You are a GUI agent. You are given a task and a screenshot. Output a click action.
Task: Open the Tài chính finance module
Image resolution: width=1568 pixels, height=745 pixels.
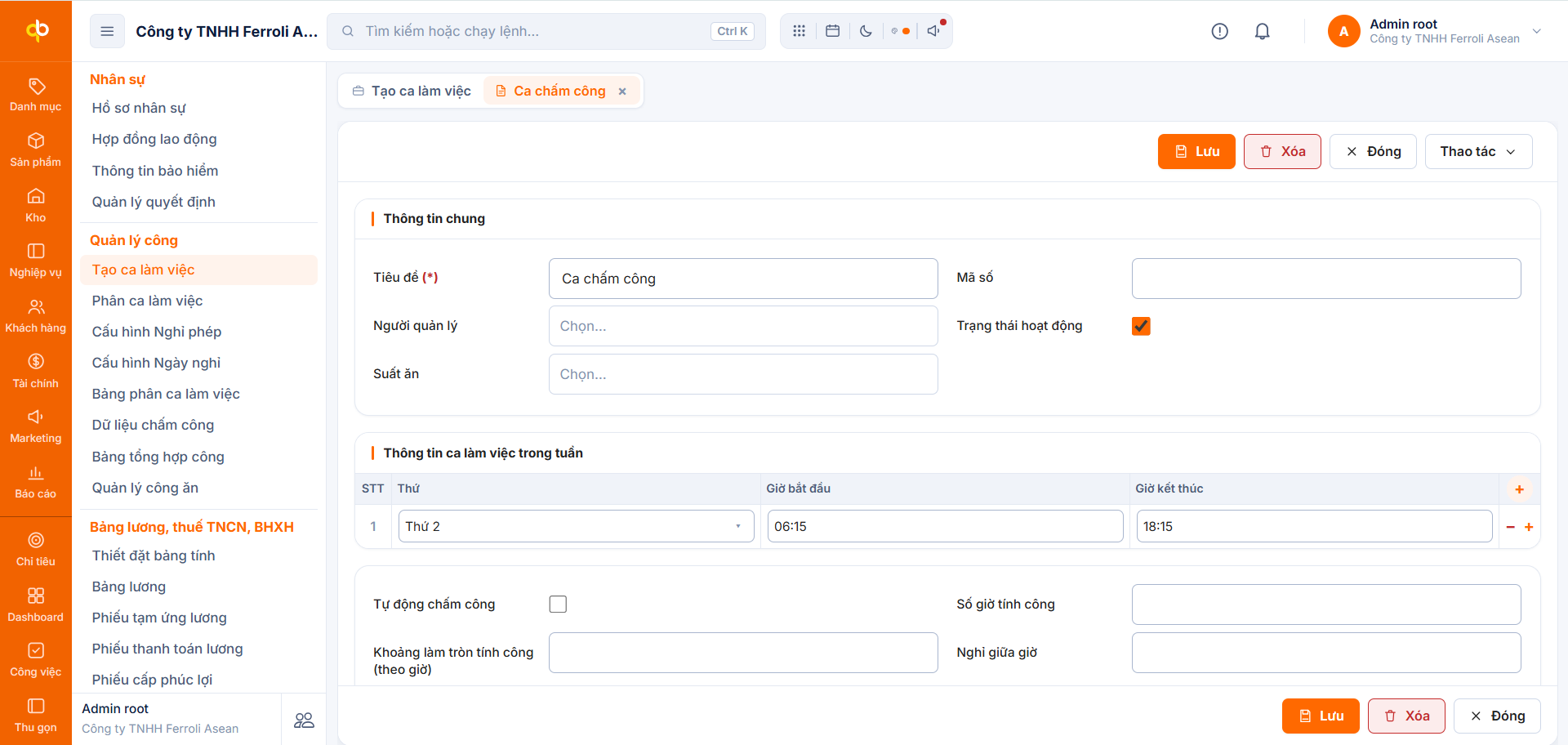(36, 371)
